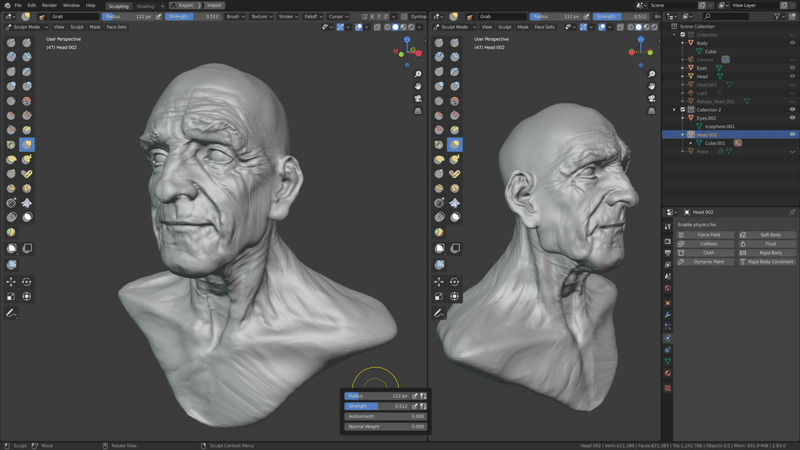Image resolution: width=800 pixels, height=450 pixels.
Task: Click the zoom magnifier gizmo in right viewport
Action: click(652, 74)
